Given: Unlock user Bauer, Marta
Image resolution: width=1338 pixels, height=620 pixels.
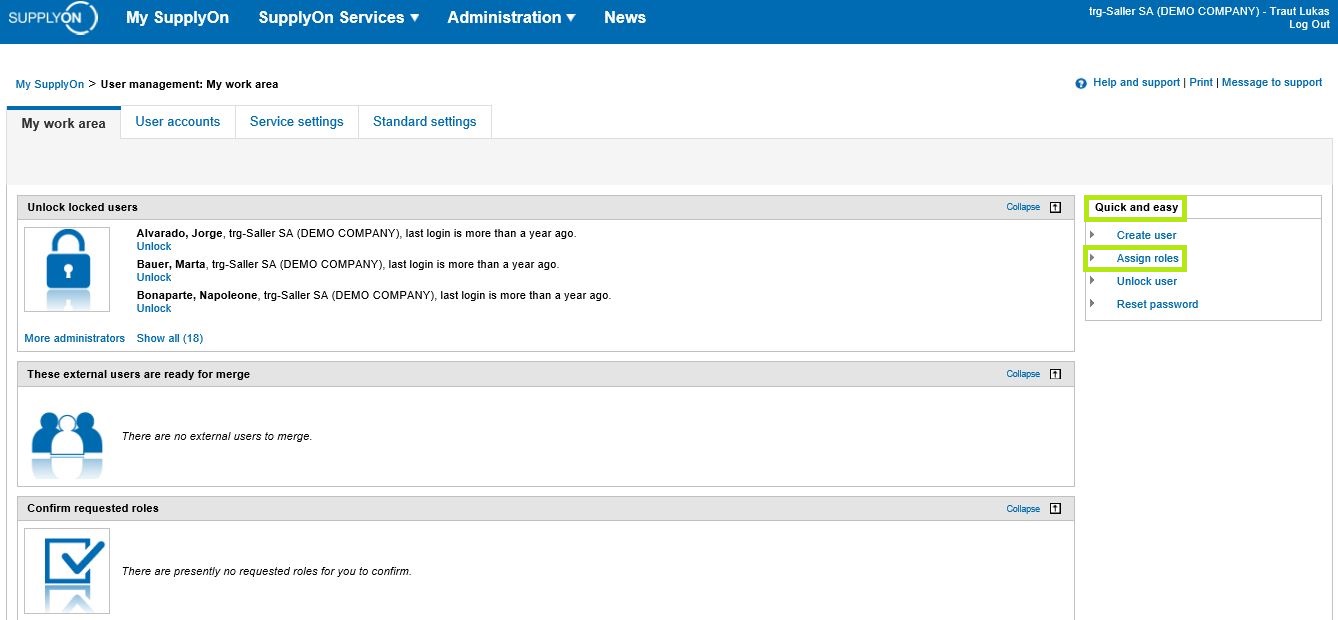Looking at the screenshot, I should tap(154, 277).
